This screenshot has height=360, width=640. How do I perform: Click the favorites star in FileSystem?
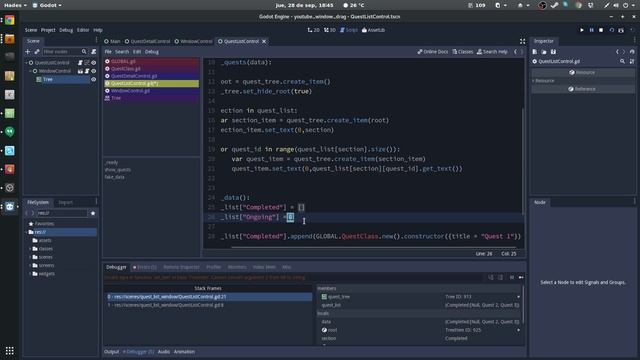point(93,213)
